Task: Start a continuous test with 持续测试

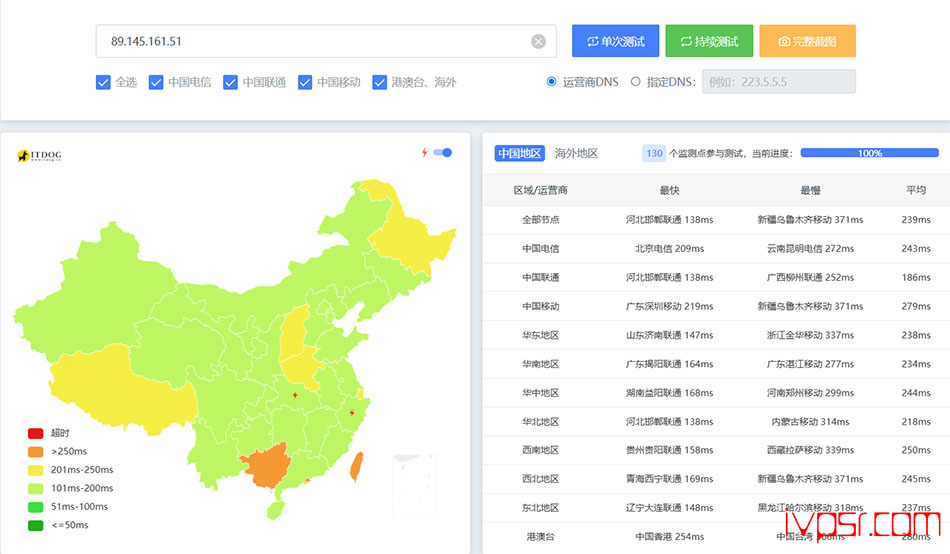Action: tap(709, 41)
